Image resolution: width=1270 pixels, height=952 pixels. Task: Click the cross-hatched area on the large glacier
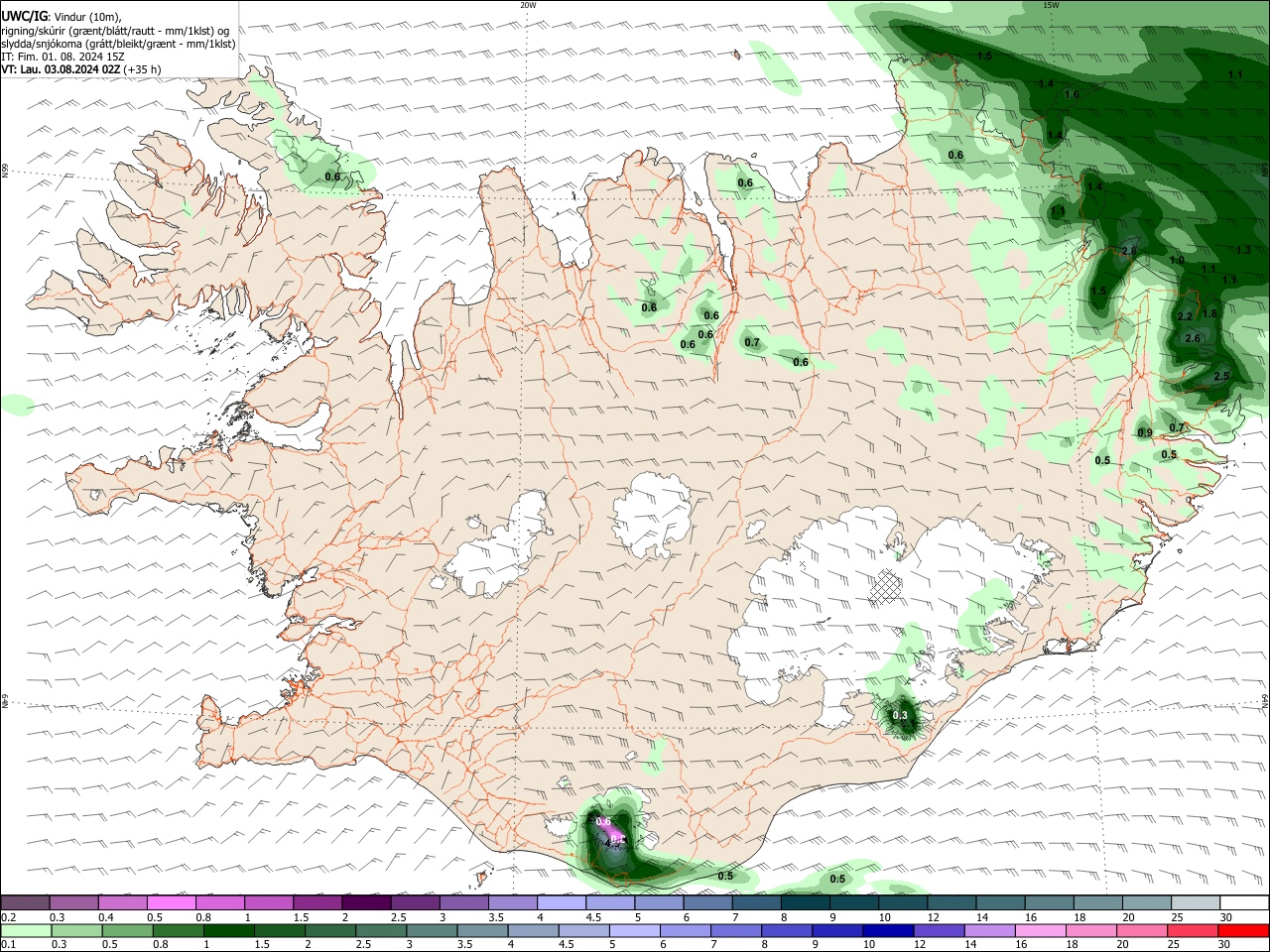tap(885, 586)
